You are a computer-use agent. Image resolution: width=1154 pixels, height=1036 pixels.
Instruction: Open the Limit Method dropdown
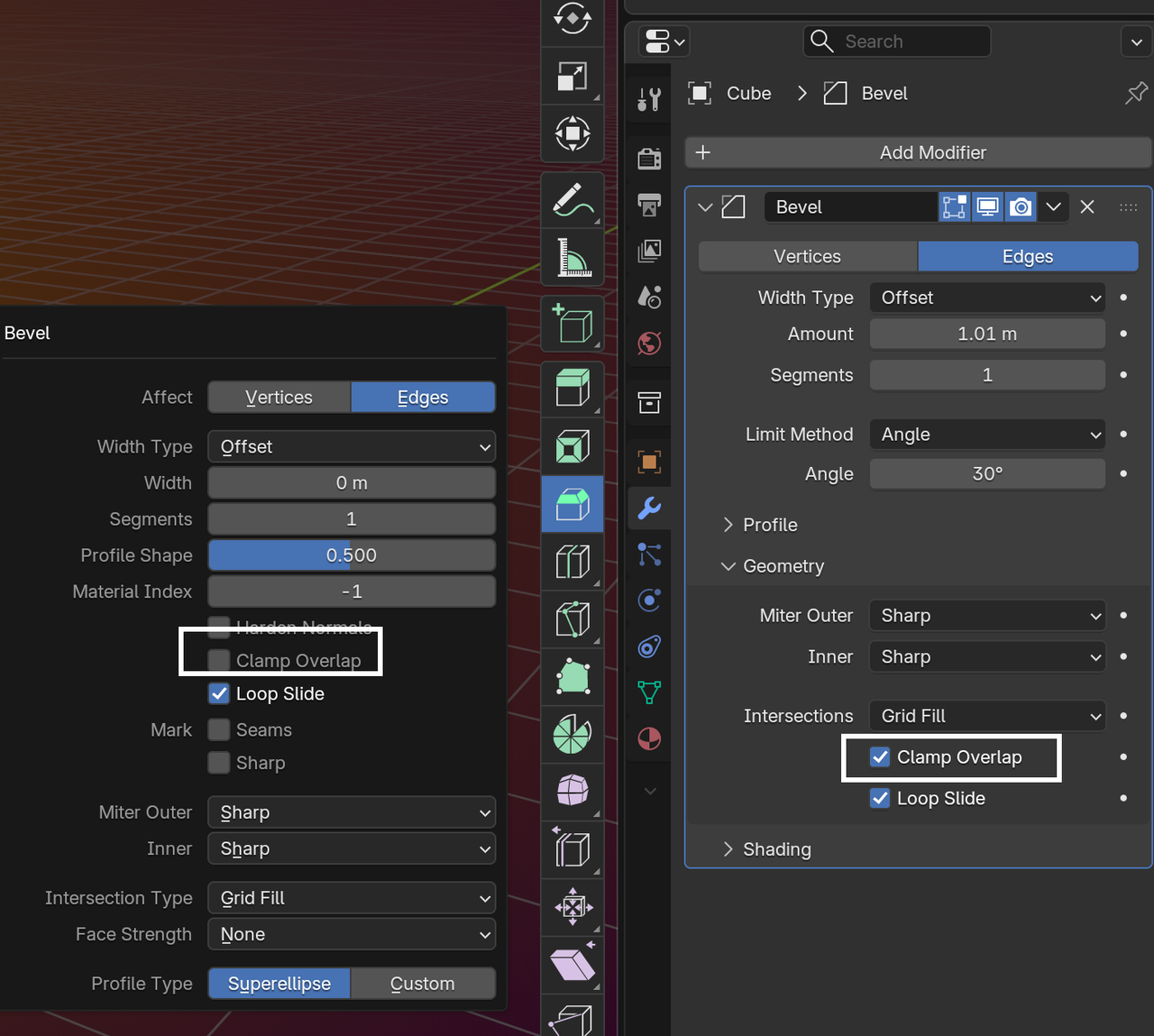pyautogui.click(x=987, y=435)
